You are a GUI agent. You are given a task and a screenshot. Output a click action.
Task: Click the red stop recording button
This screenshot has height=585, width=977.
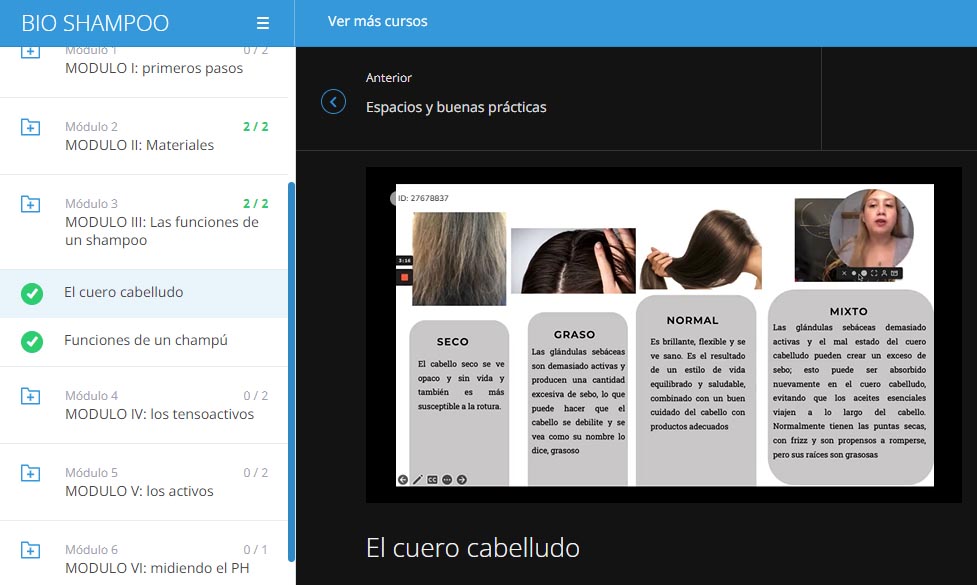[405, 276]
